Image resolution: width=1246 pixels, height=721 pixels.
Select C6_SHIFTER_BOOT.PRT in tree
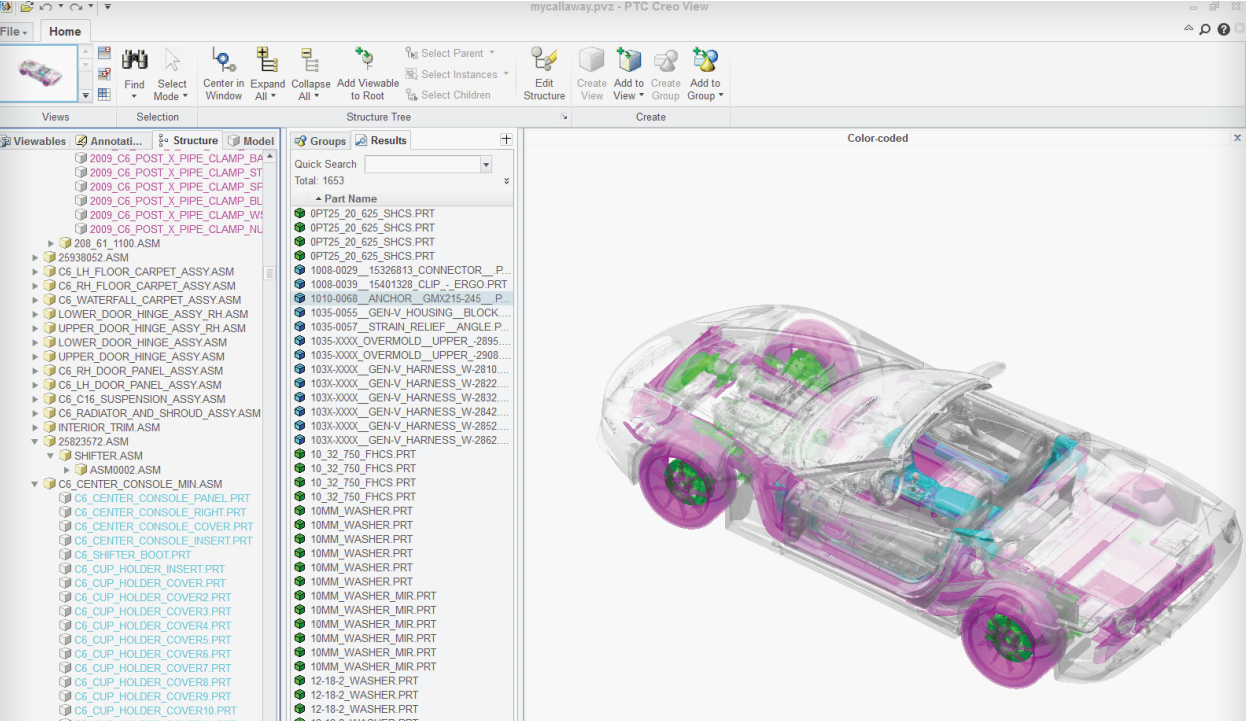[x=132, y=554]
